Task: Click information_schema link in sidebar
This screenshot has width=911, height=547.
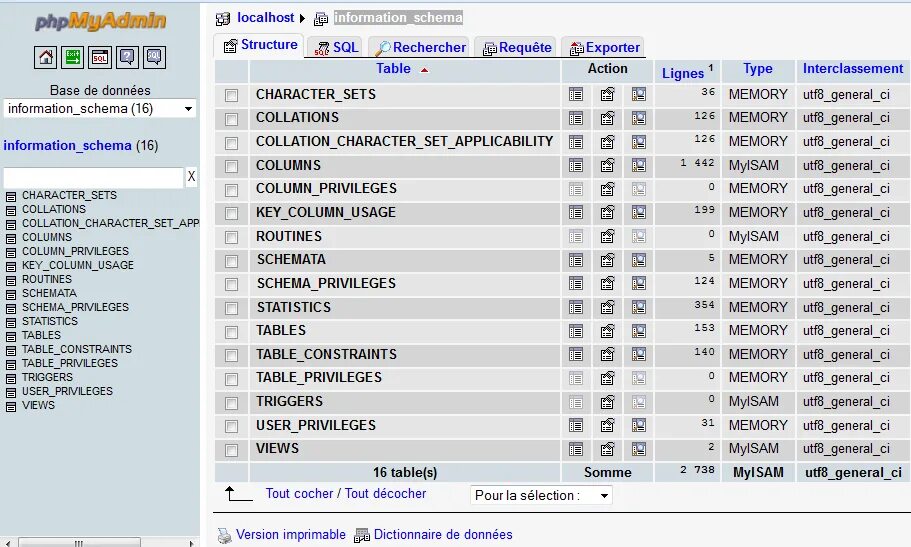Action: 67,145
